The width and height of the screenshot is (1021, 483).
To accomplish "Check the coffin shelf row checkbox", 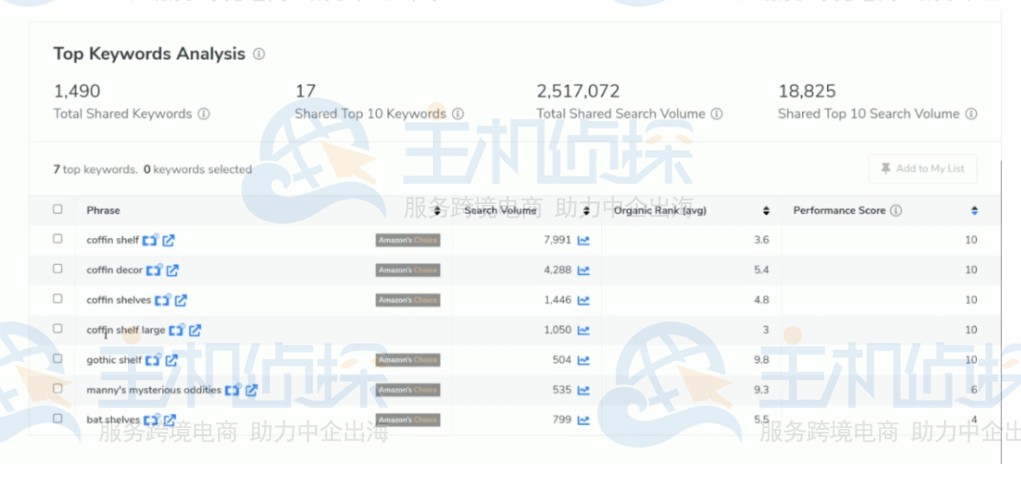I will coord(58,239).
